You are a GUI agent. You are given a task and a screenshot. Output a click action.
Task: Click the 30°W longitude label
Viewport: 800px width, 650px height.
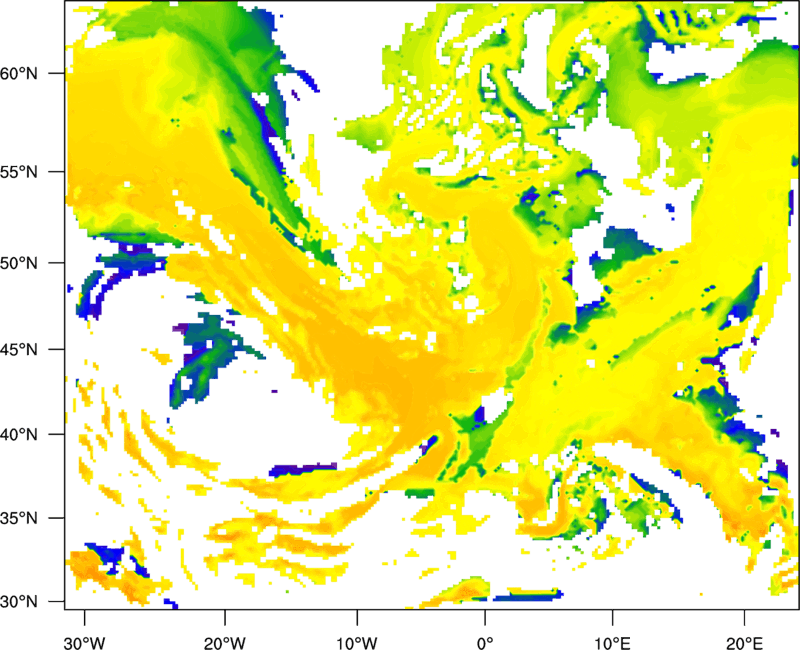point(85,643)
